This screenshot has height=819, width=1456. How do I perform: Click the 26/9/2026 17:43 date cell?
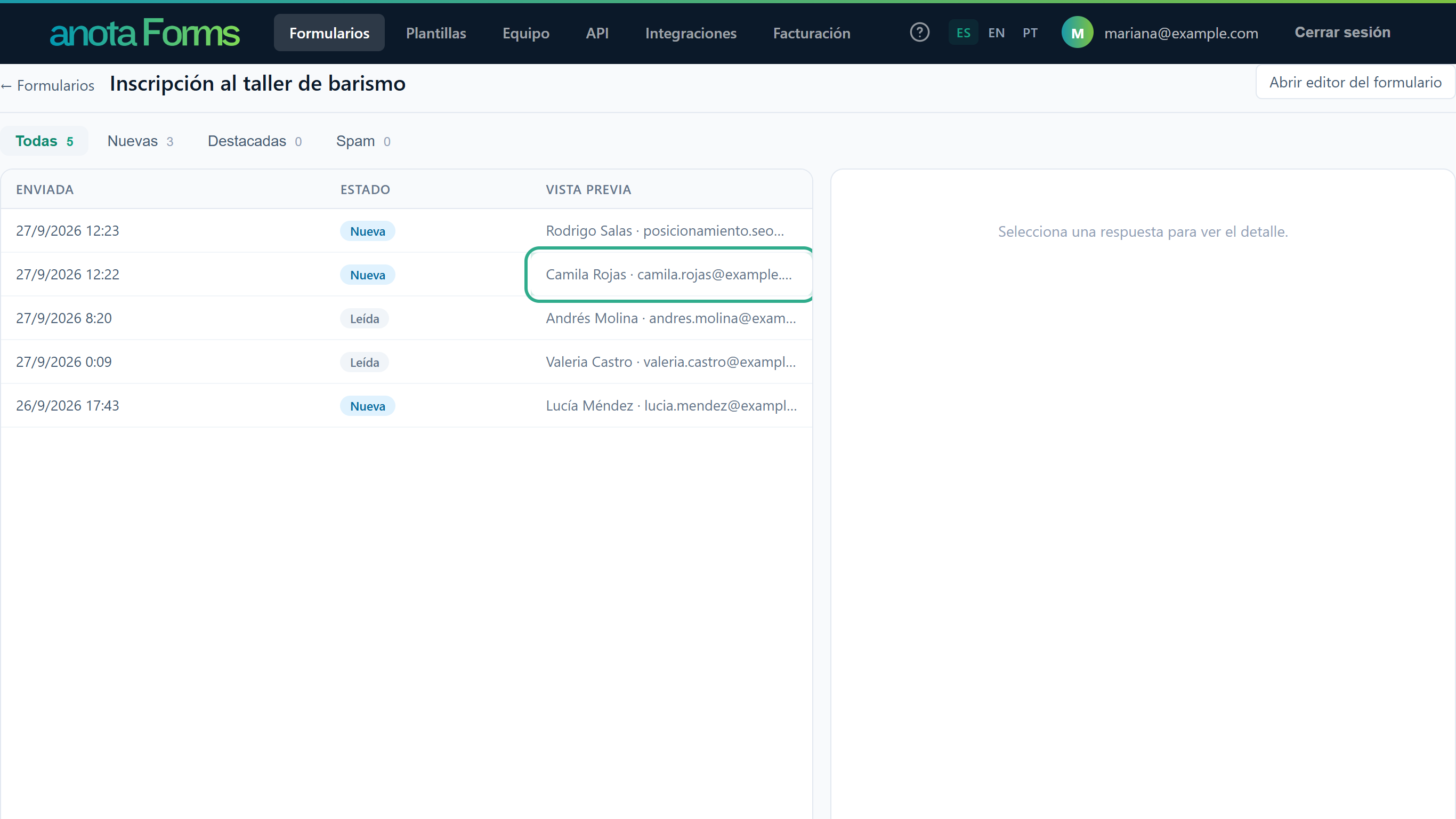tap(67, 406)
